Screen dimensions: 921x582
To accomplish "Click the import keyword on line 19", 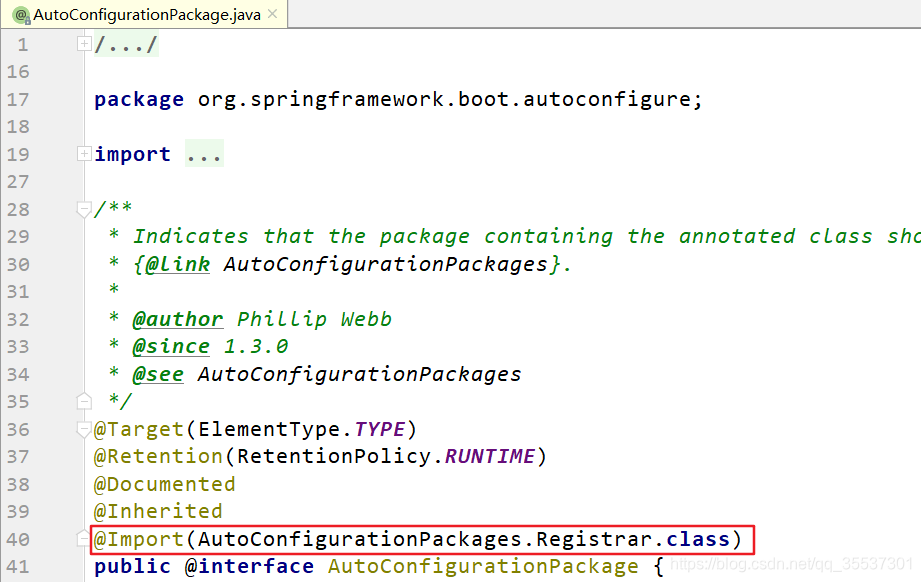I will pyautogui.click(x=132, y=154).
